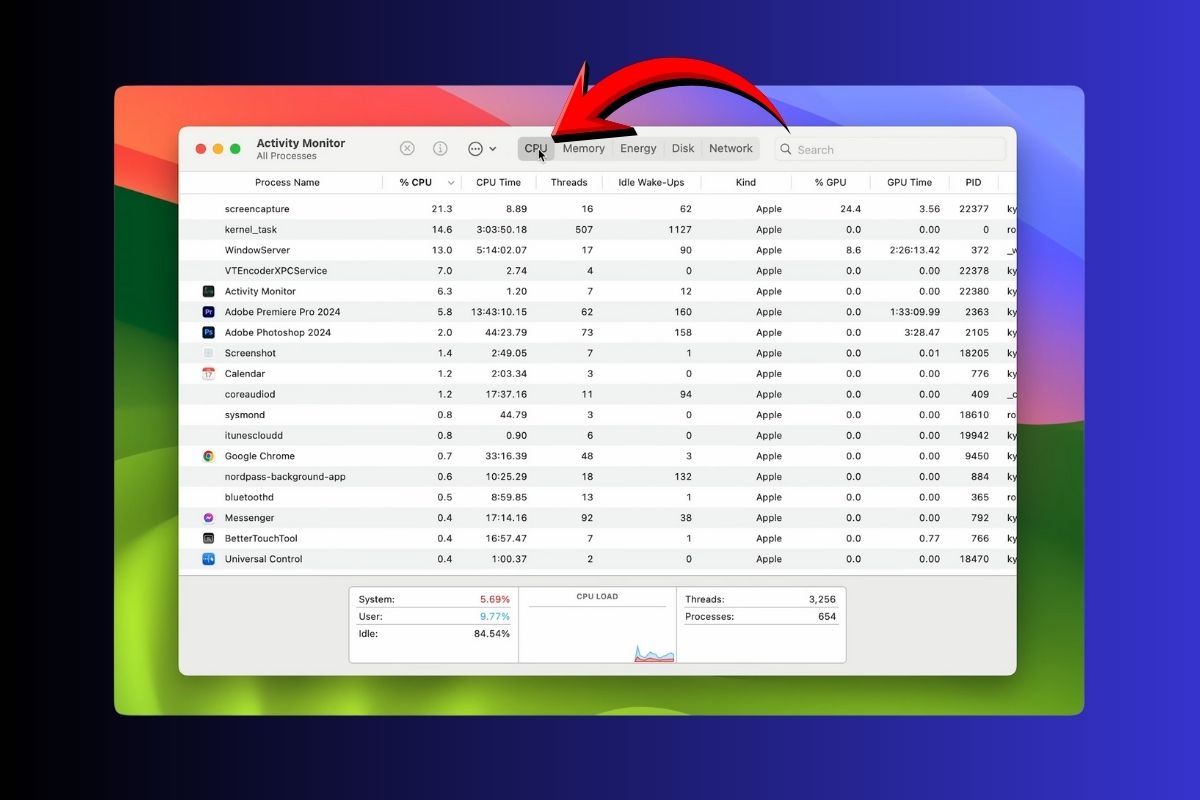Click PID 22377 cell
1200x800 pixels.
click(973, 209)
